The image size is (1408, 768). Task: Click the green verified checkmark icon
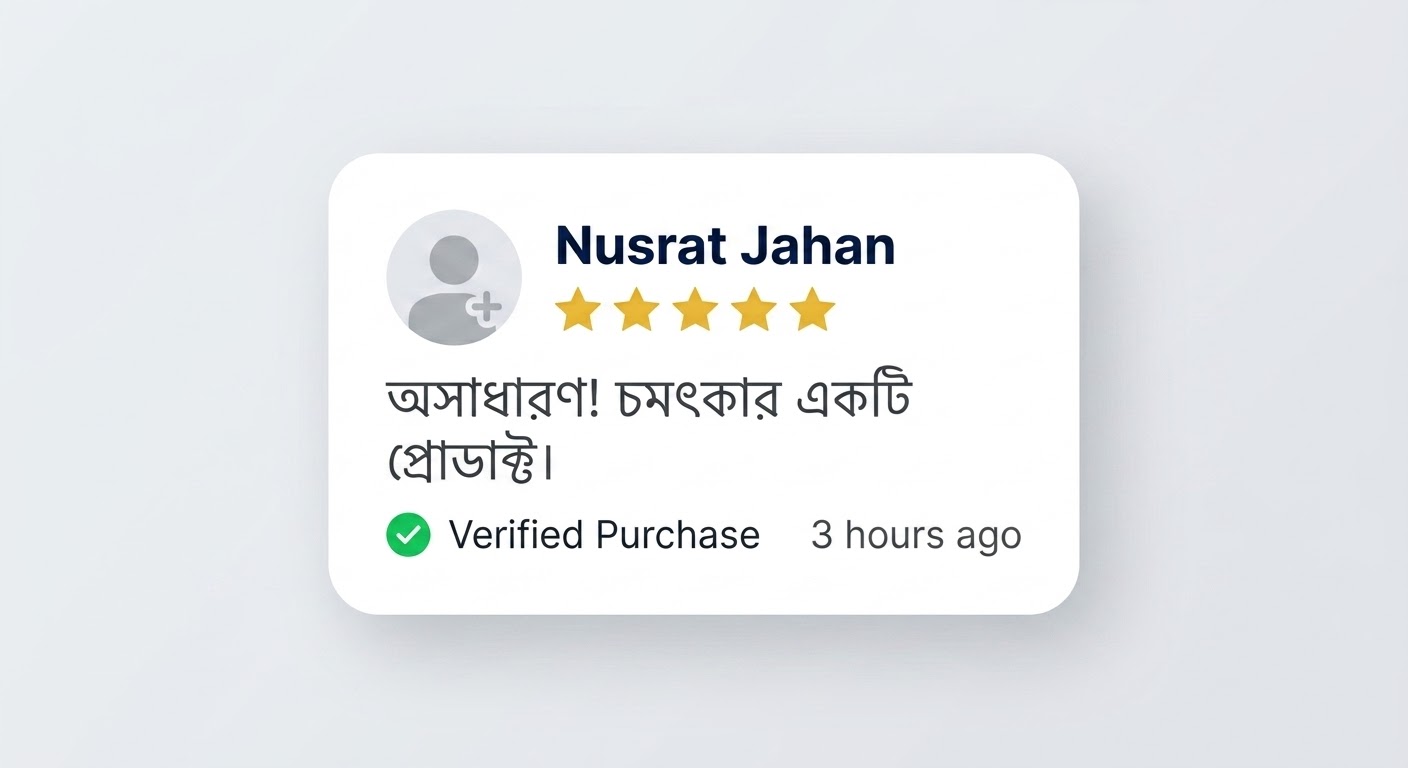[x=408, y=535]
